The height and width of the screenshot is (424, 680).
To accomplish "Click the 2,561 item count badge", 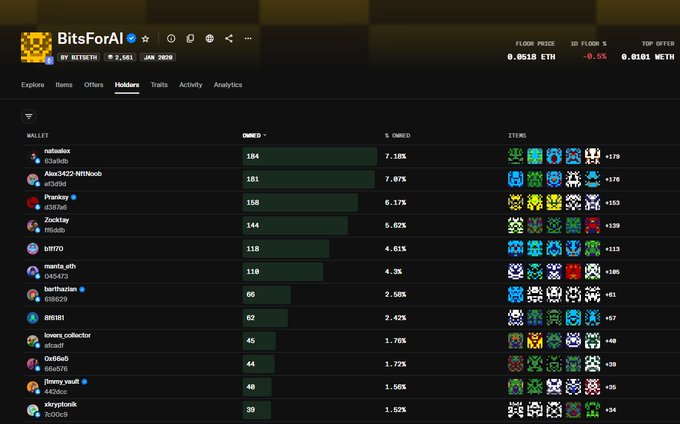I will coord(120,57).
